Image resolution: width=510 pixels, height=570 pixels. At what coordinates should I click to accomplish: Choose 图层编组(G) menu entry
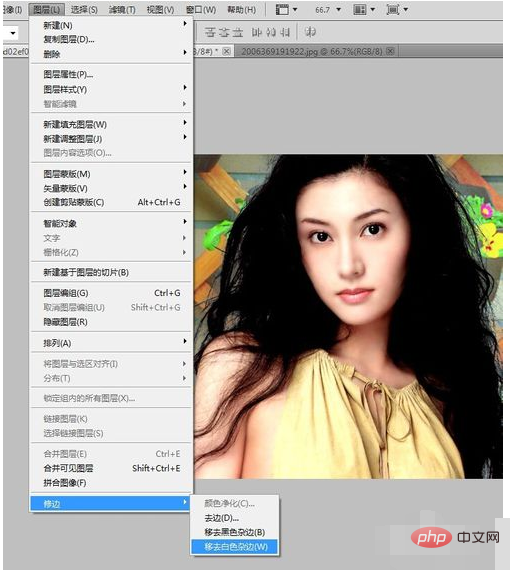pos(111,293)
